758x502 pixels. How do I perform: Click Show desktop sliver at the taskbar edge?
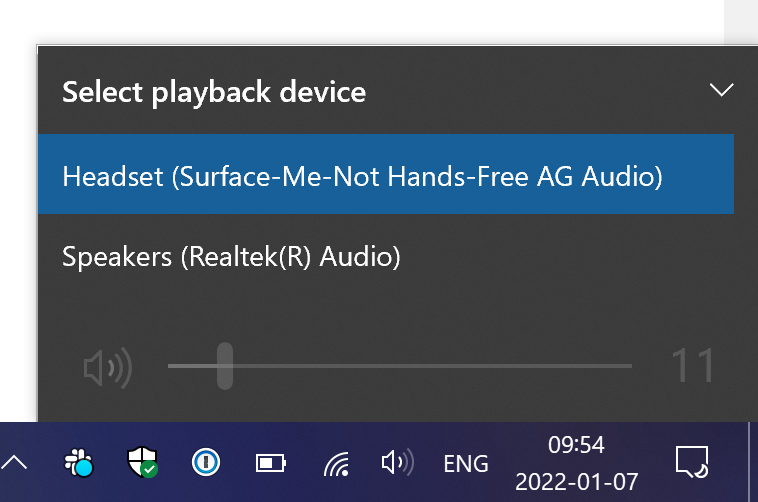pyautogui.click(x=753, y=462)
